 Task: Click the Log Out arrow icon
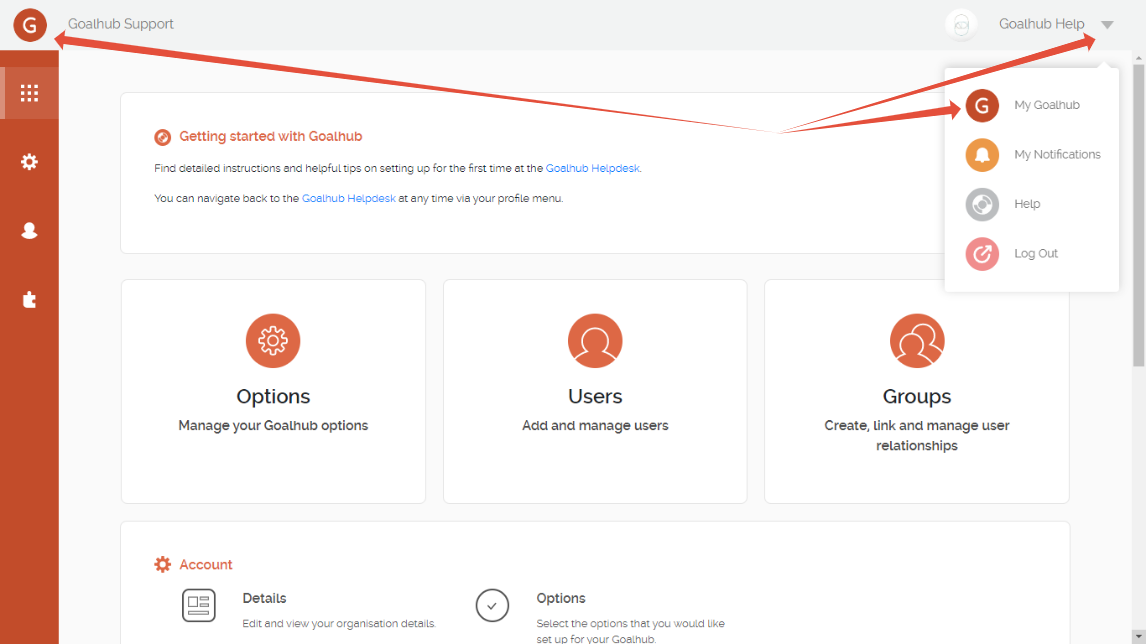(x=982, y=254)
